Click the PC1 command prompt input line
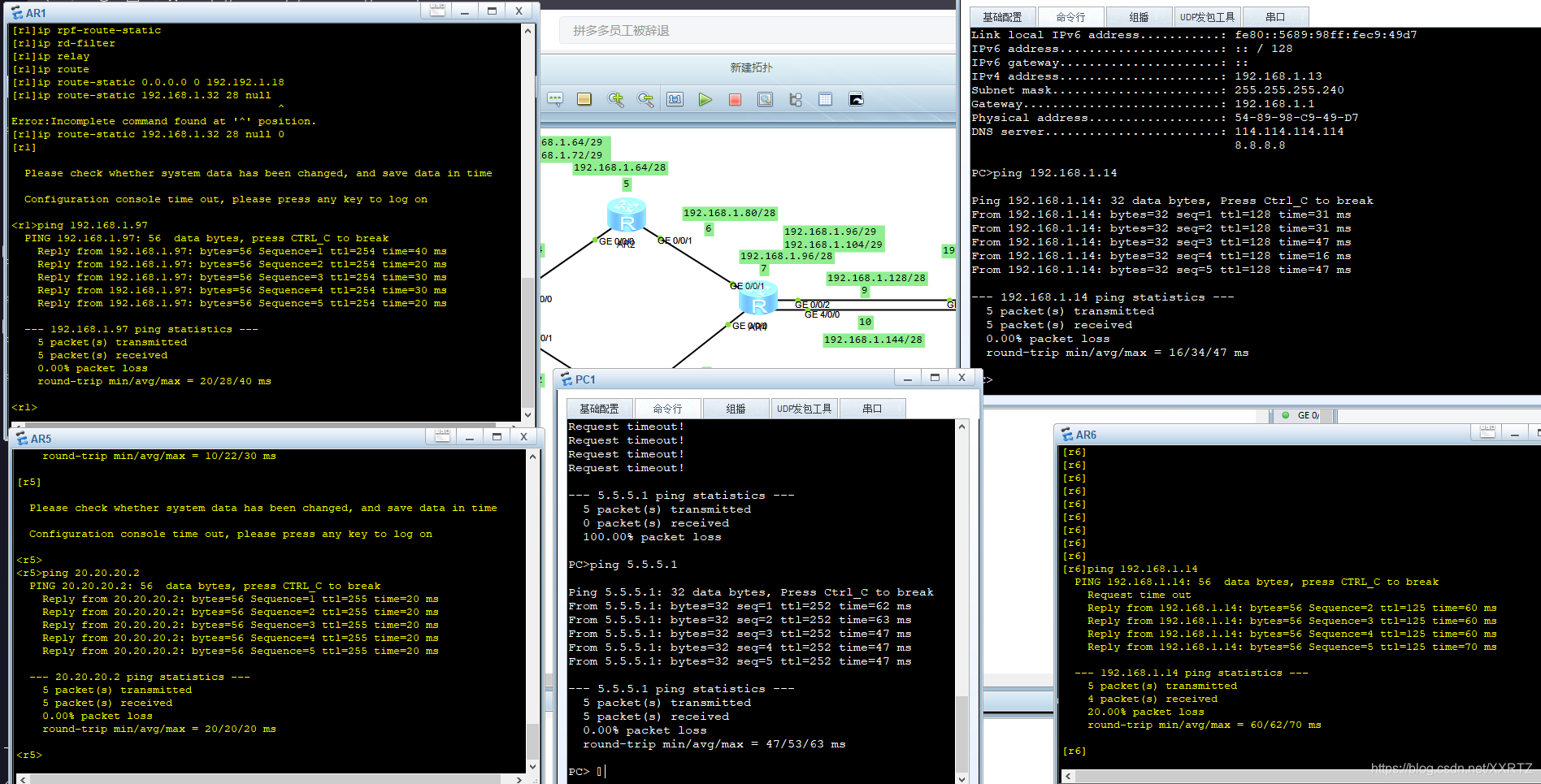Viewport: 1541px width, 784px height. (760, 772)
